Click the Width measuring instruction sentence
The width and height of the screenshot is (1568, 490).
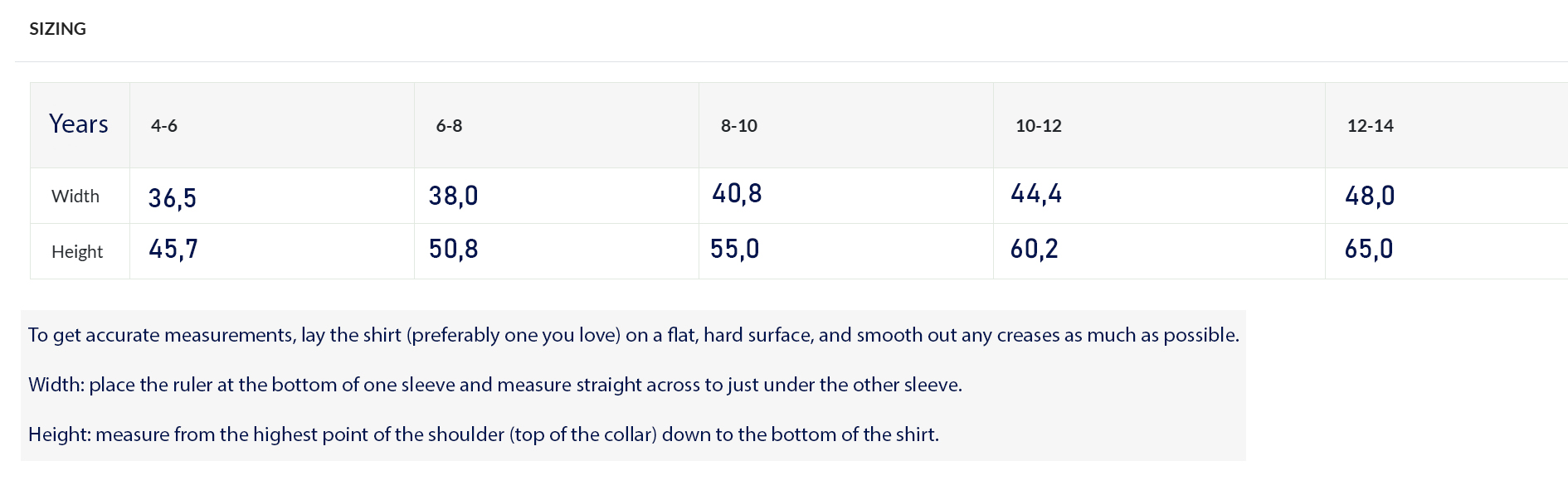[495, 385]
